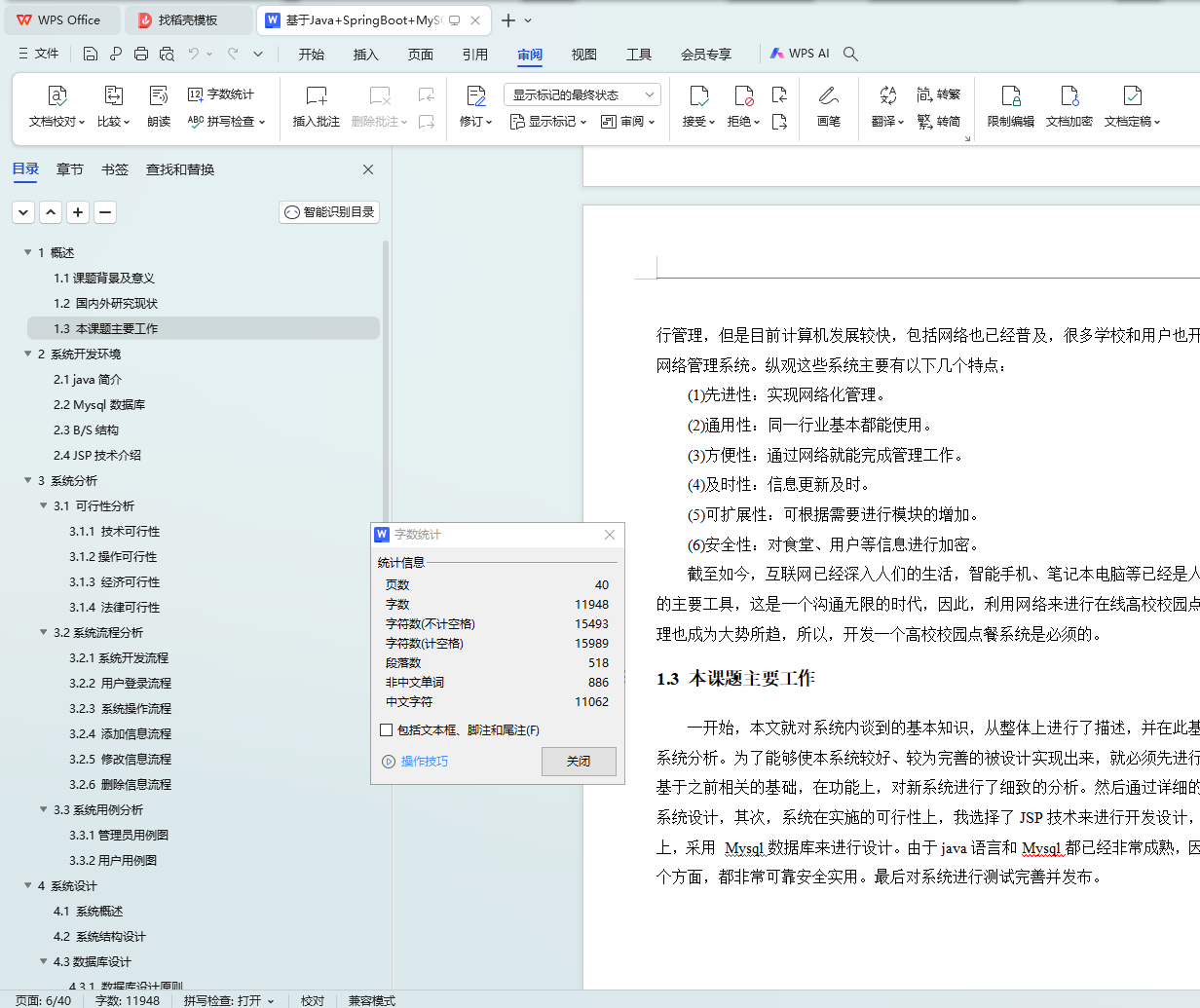Viewport: 1200px width, 1008px height.
Task: Go to next change icon
Action: (x=779, y=122)
